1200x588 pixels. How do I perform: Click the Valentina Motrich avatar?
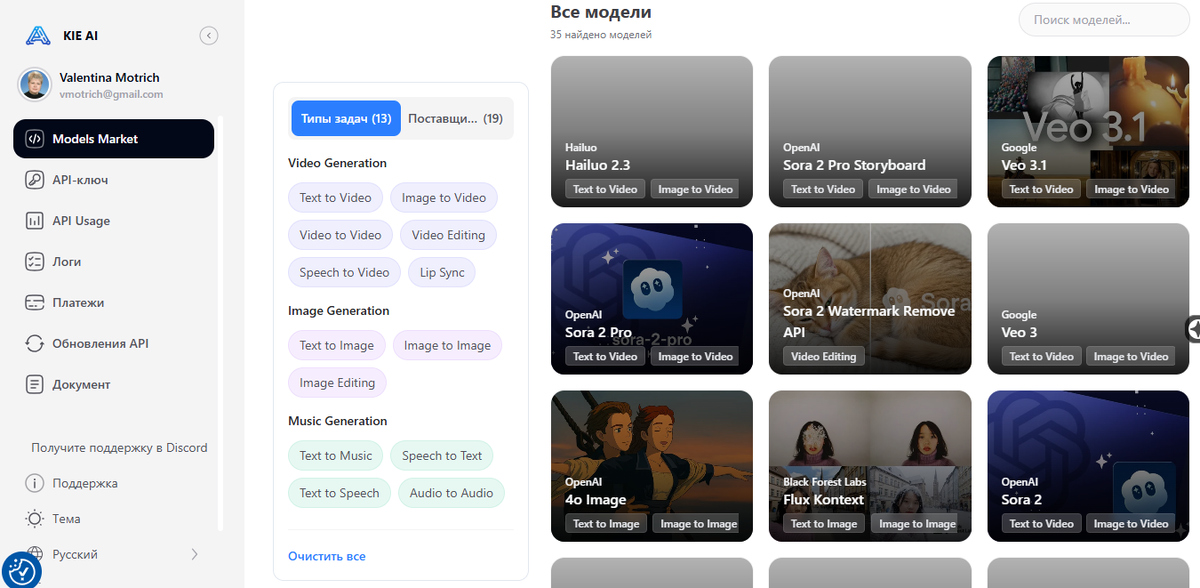35,84
